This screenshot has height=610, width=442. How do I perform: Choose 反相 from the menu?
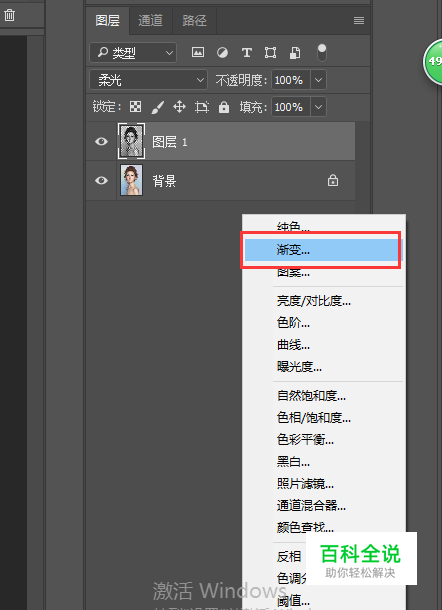(289, 557)
